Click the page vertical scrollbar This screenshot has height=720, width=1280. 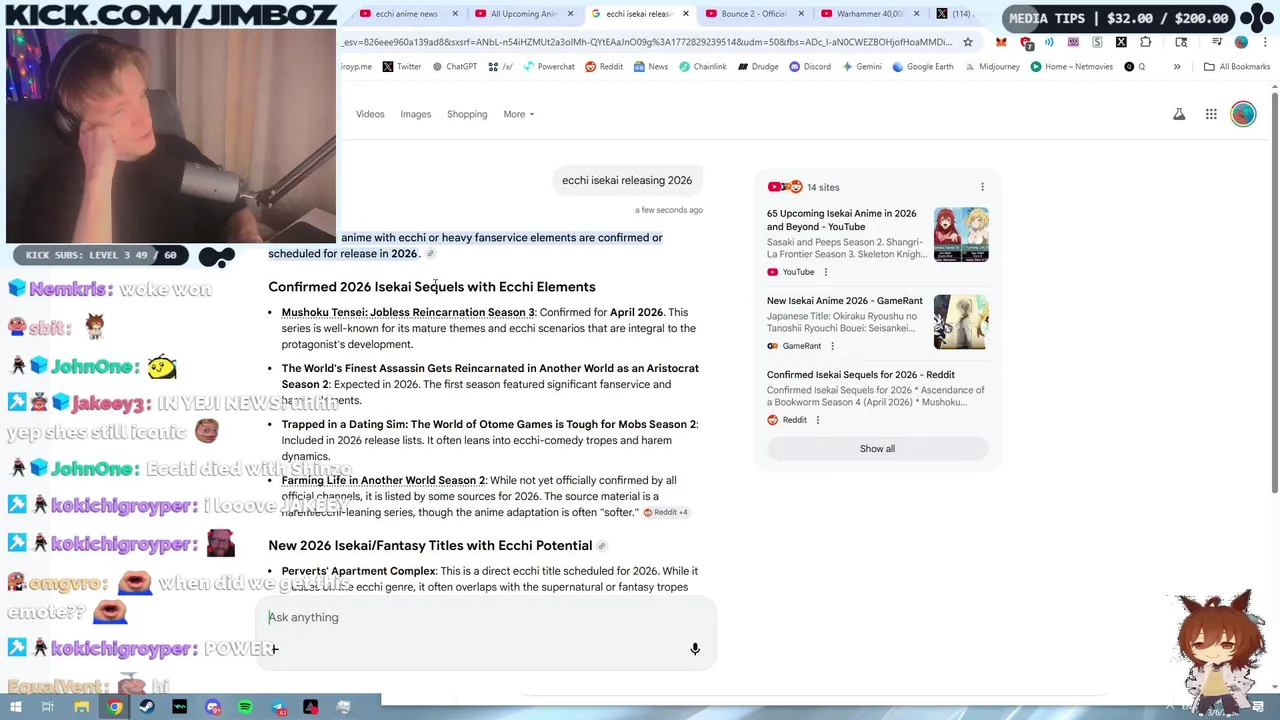coord(1275,290)
